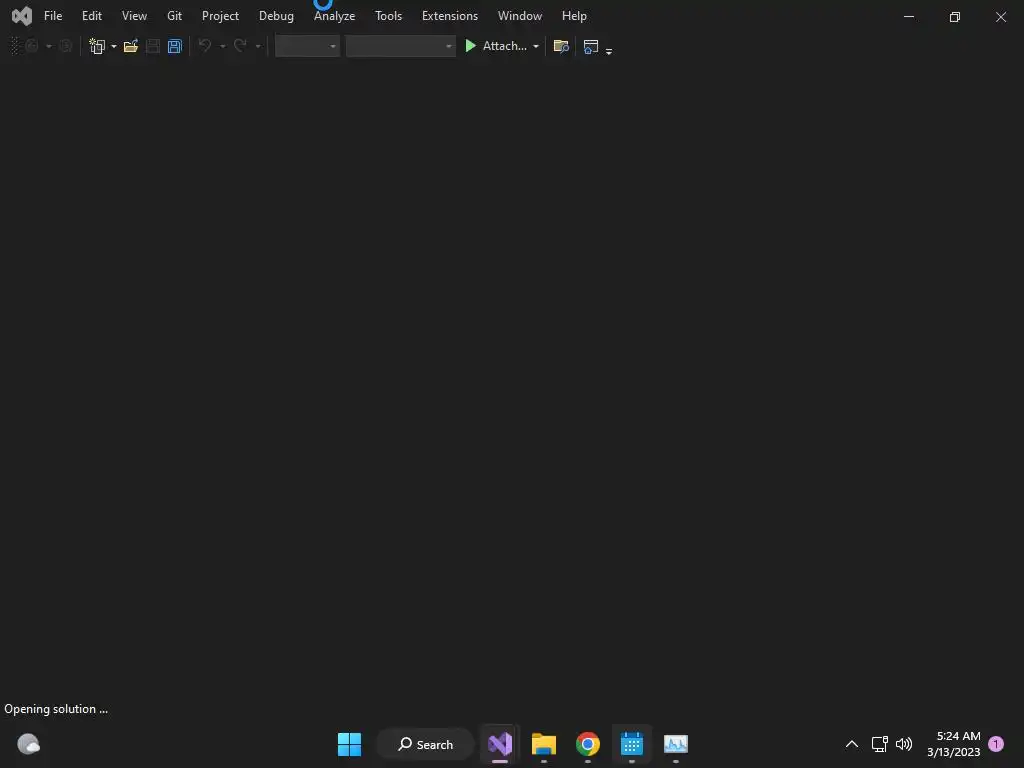Open the Project menu
The height and width of the screenshot is (768, 1024).
(220, 16)
